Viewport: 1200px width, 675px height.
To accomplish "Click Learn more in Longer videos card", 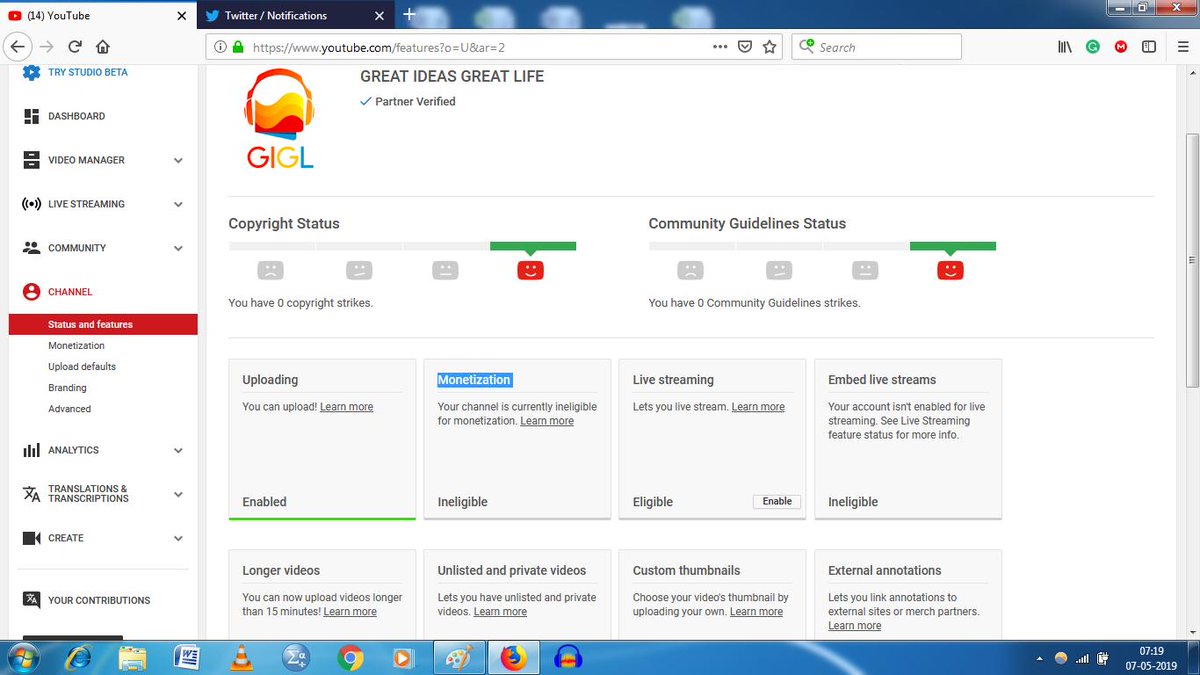I will tap(350, 612).
